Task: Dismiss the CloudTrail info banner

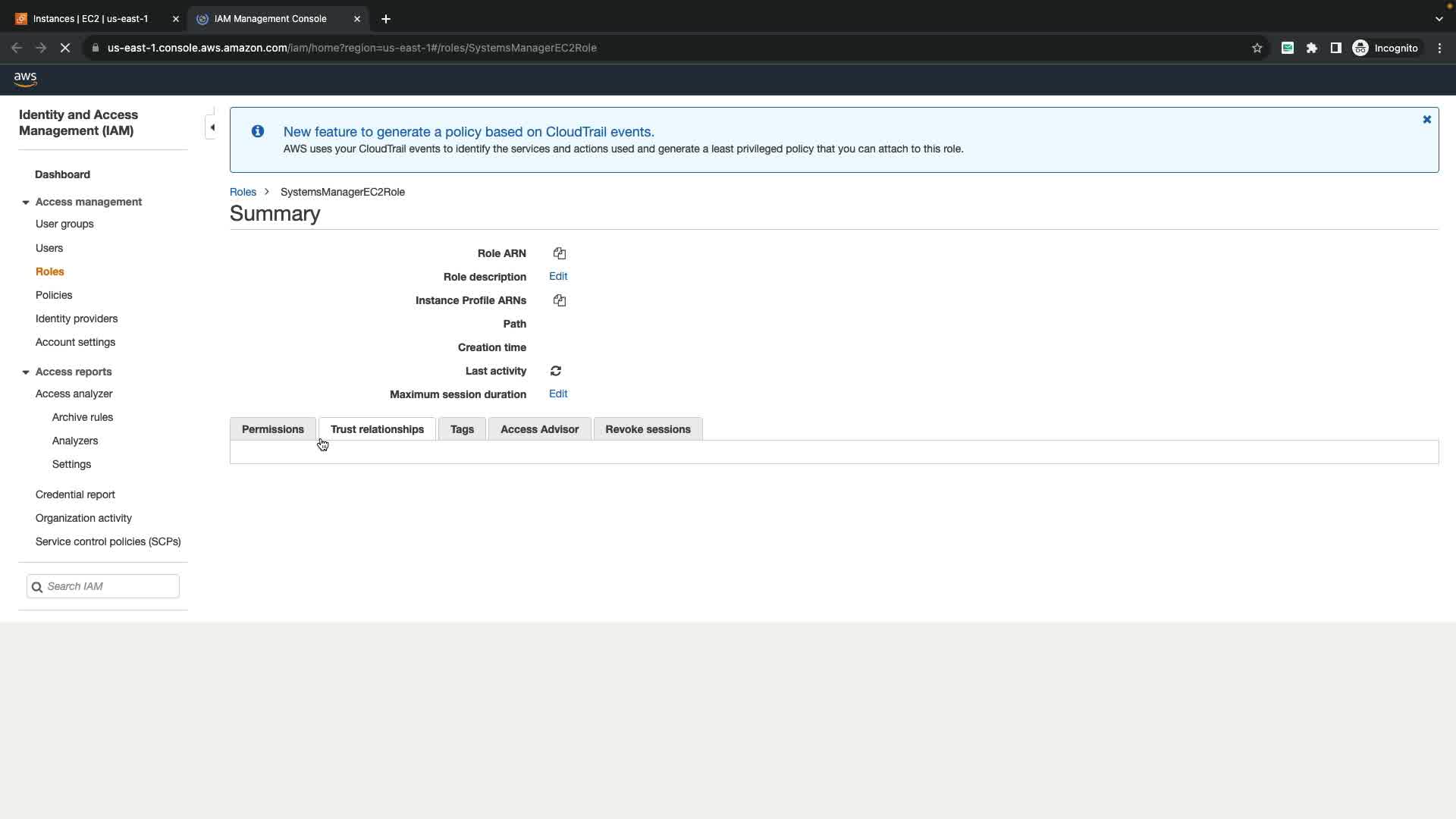Action: pyautogui.click(x=1426, y=120)
